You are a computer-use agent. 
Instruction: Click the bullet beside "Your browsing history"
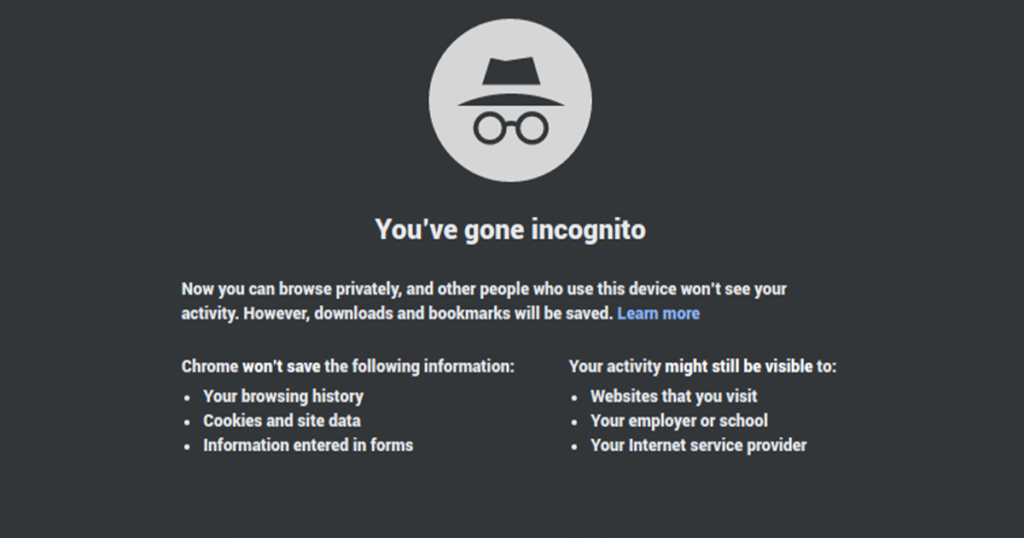point(187,397)
